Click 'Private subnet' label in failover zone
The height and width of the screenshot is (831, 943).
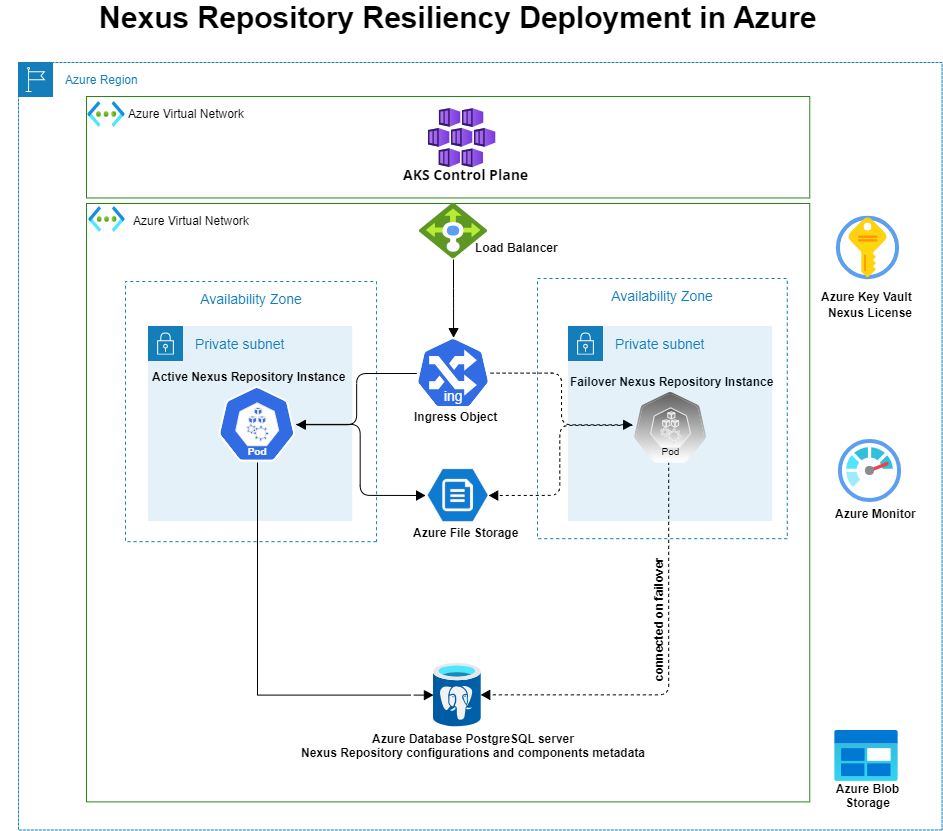coord(659,344)
